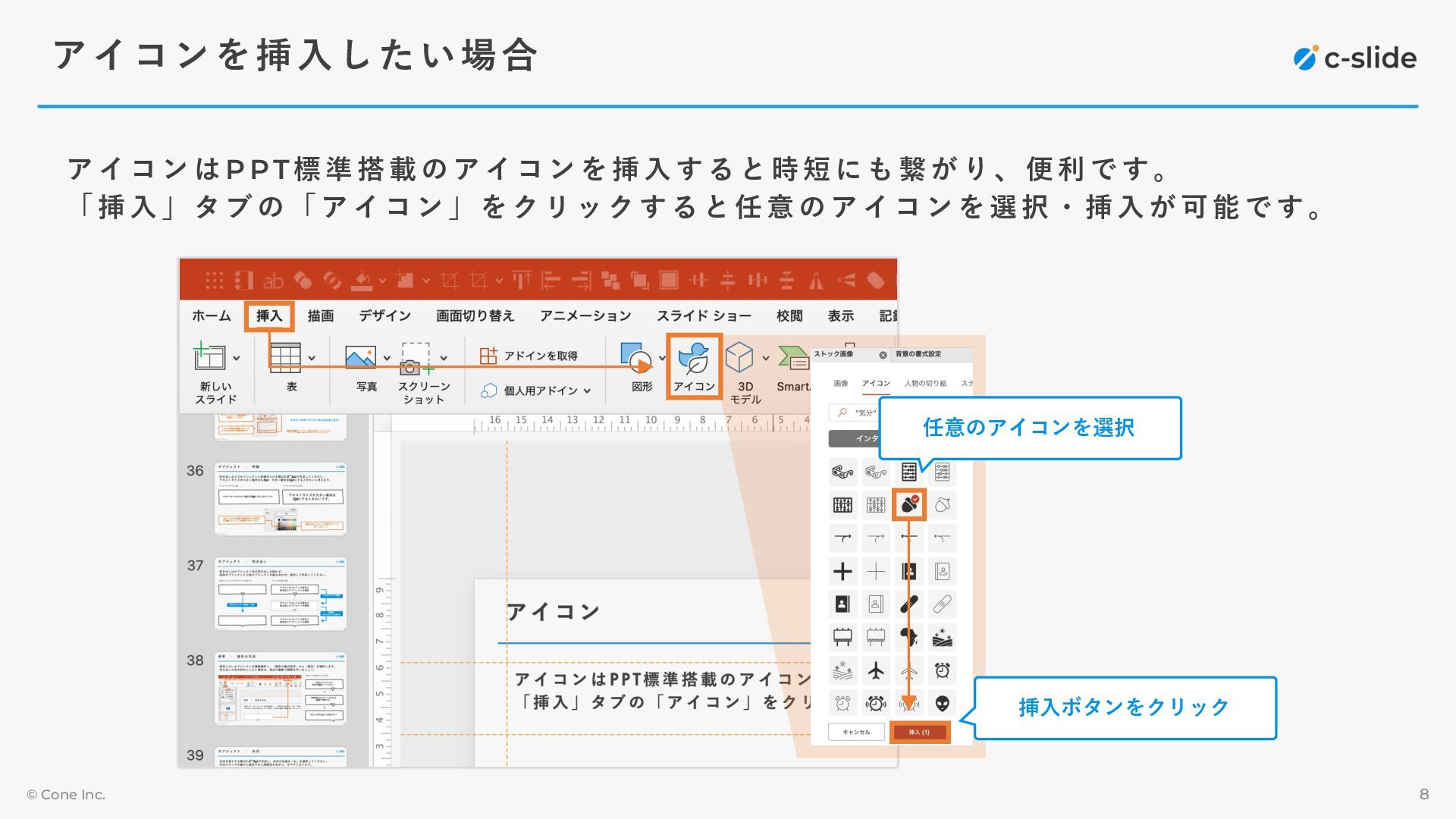
Task: Close the ストック画像 panel tab
Action: coord(883,355)
